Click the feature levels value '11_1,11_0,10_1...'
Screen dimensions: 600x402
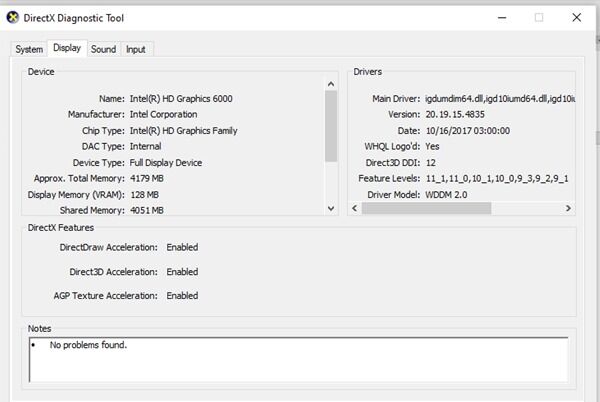[x=497, y=179]
